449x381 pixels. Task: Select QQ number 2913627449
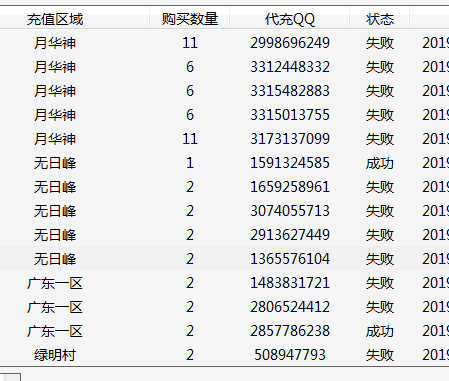tap(290, 235)
